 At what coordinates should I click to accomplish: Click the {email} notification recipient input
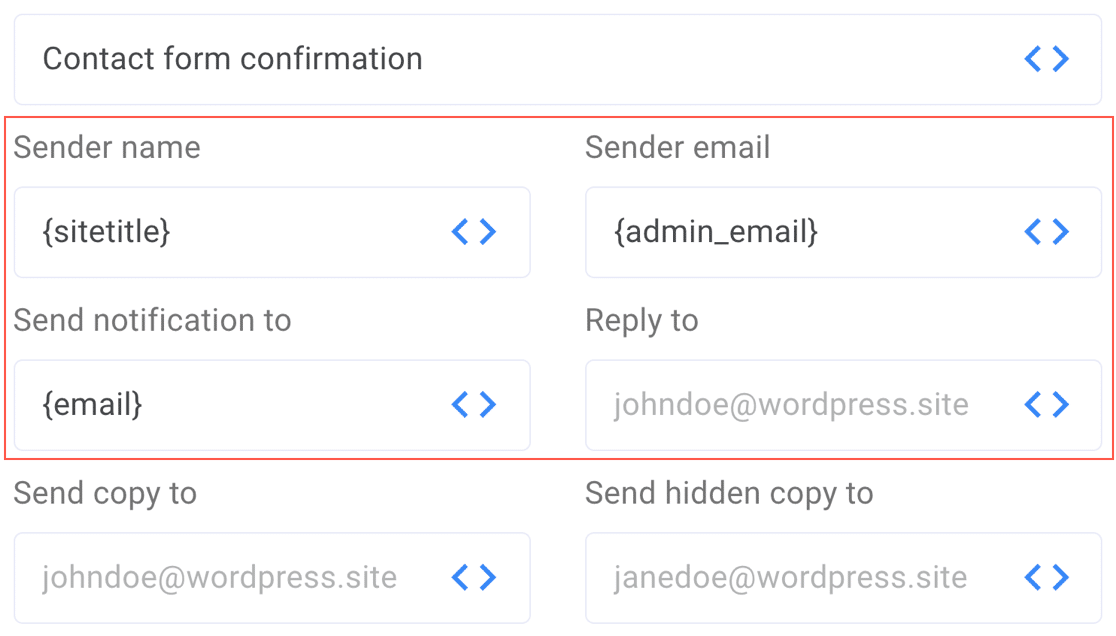coord(272,405)
